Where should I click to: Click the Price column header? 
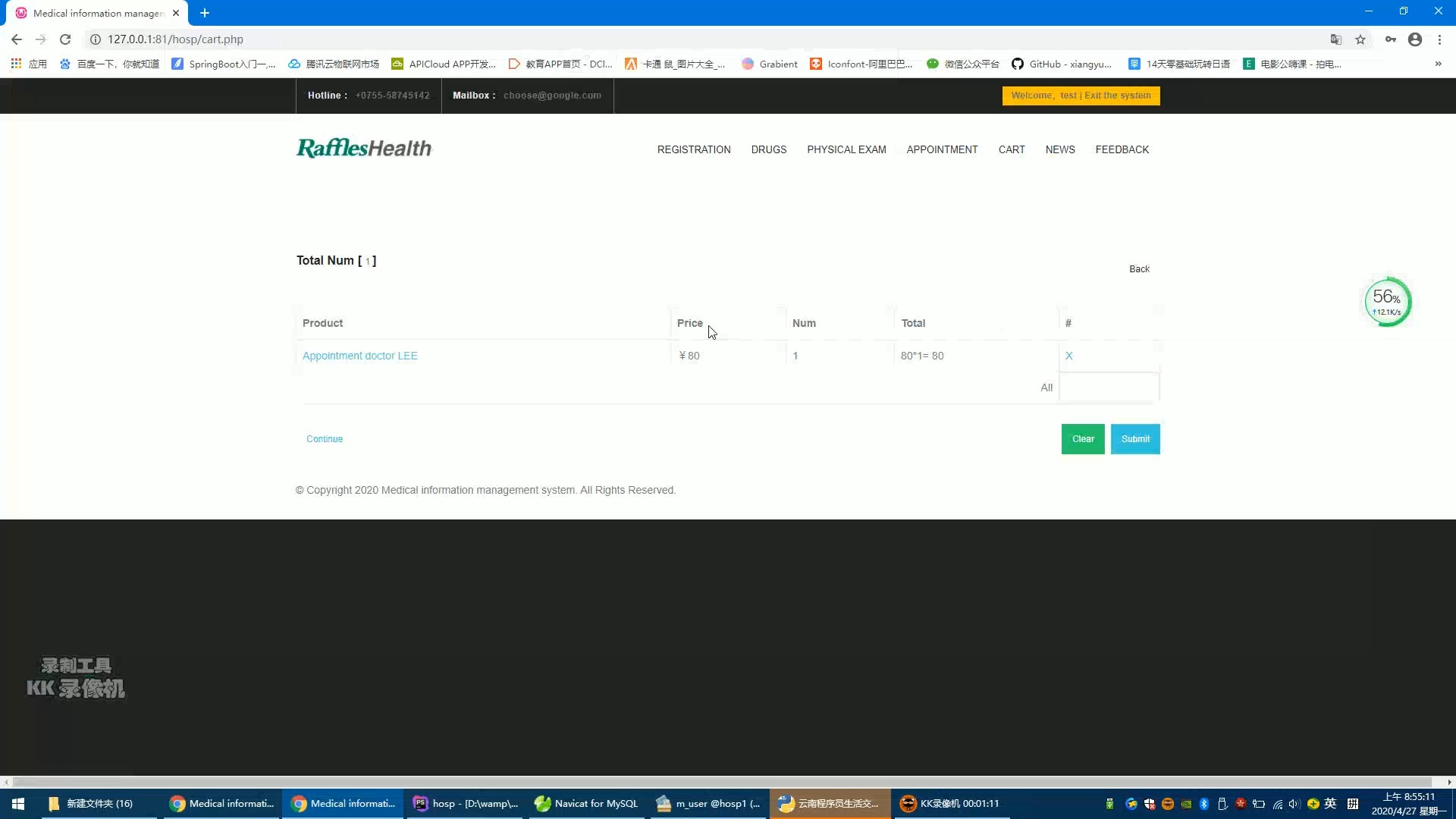689,323
